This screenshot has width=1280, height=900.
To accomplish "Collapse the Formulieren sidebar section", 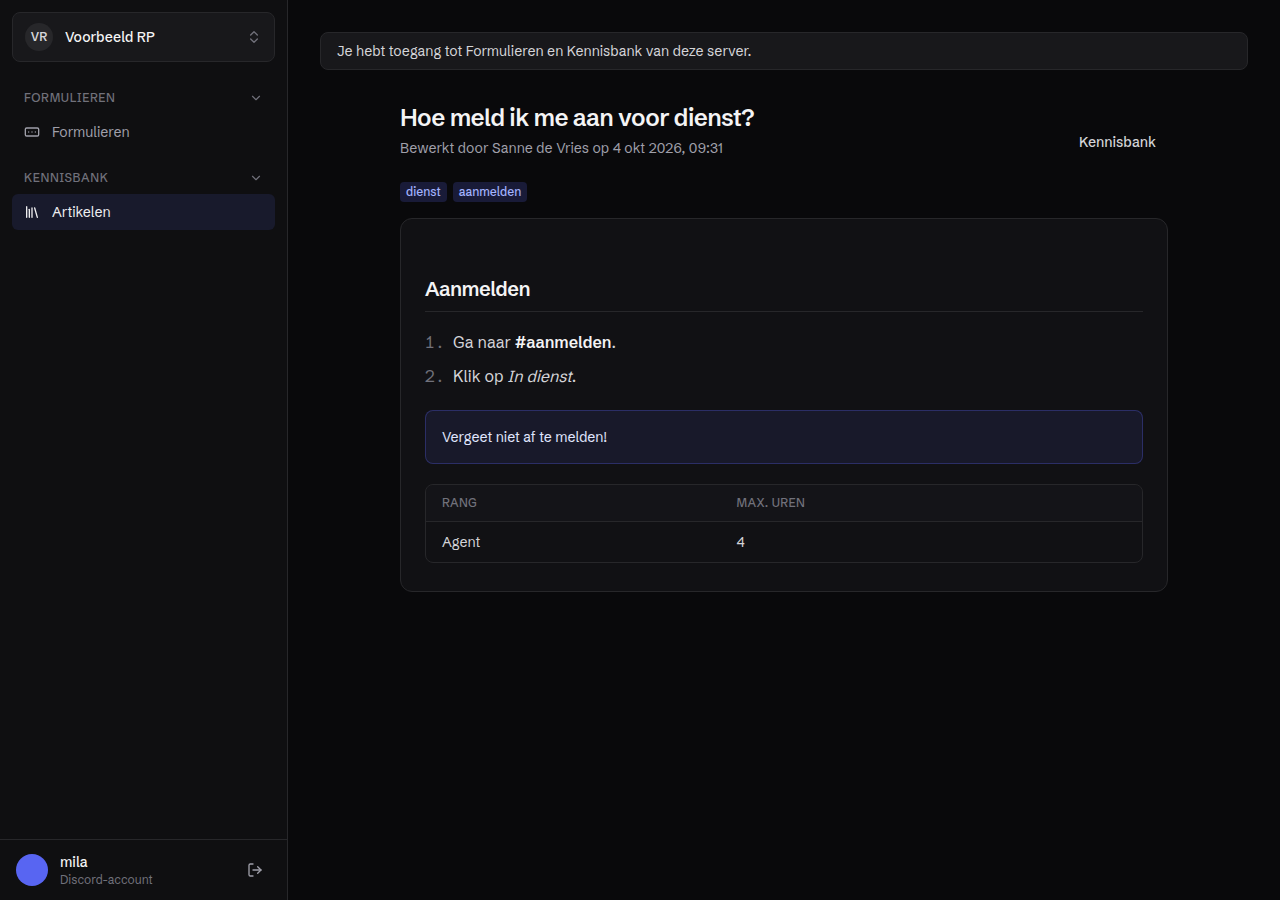I will point(143,98).
